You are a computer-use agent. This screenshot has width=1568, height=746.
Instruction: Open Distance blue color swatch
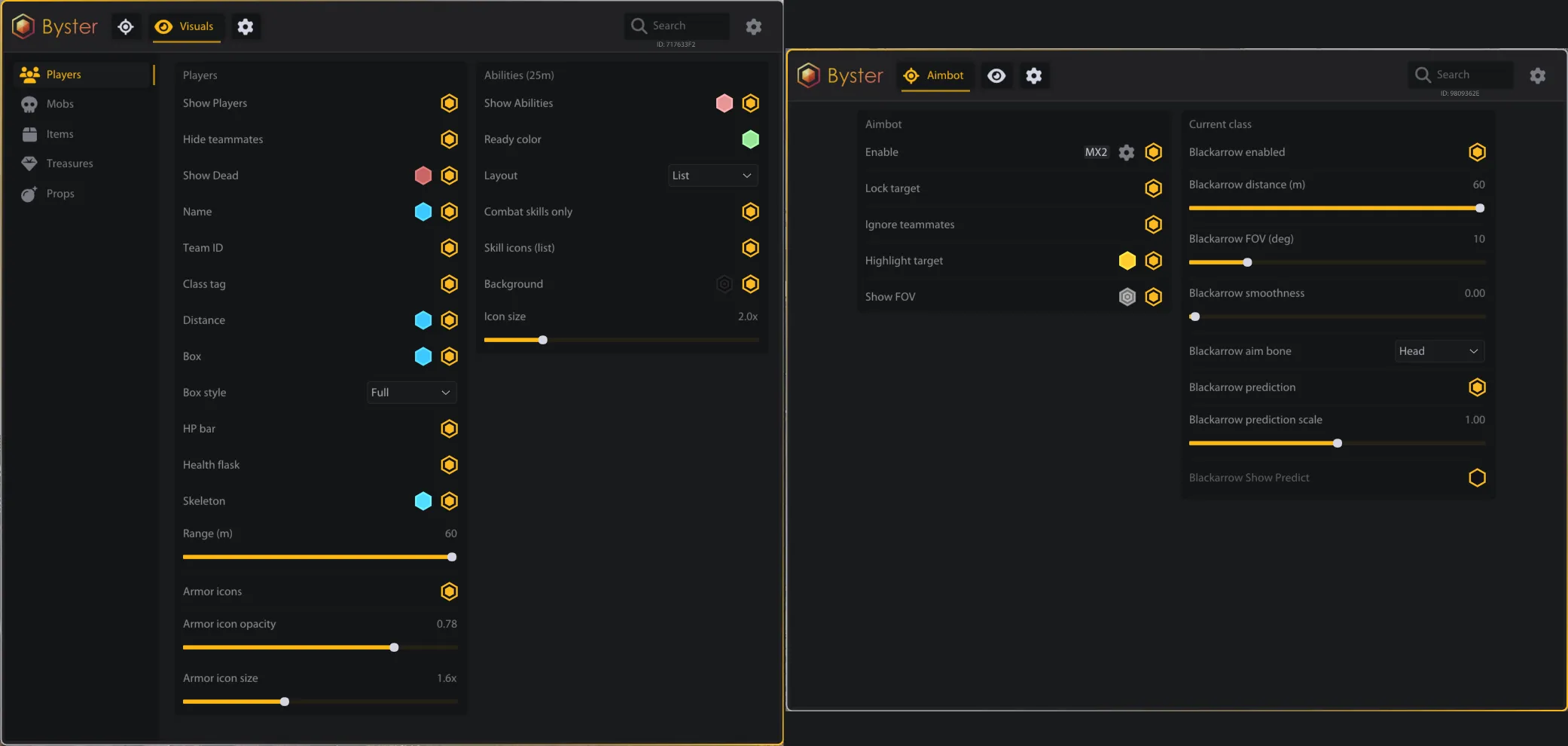pyautogui.click(x=423, y=320)
